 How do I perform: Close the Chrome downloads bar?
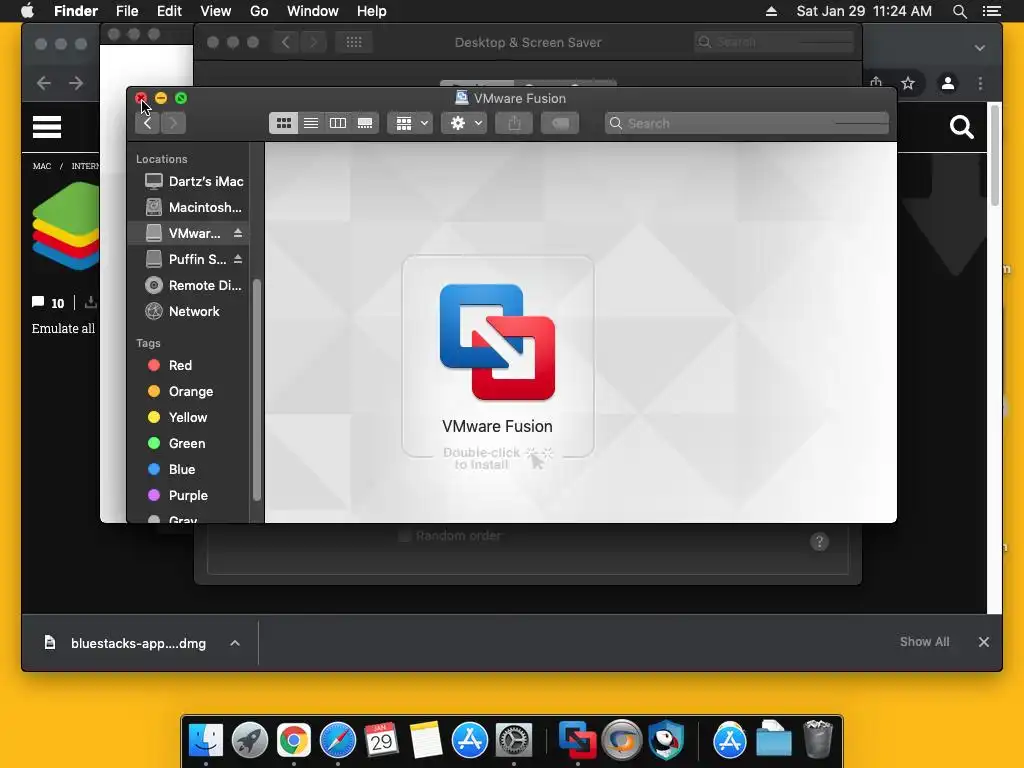(984, 642)
